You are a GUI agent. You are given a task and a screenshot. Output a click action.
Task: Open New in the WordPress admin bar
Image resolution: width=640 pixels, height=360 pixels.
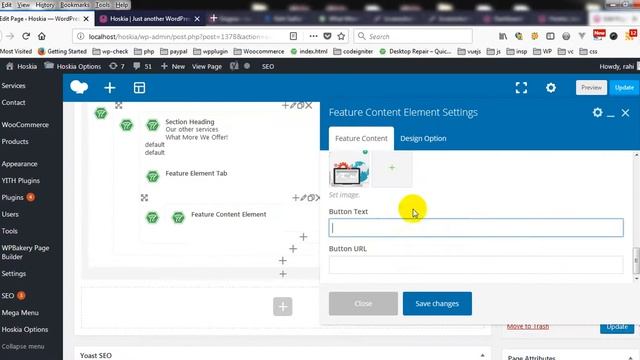pyautogui.click(x=173, y=66)
